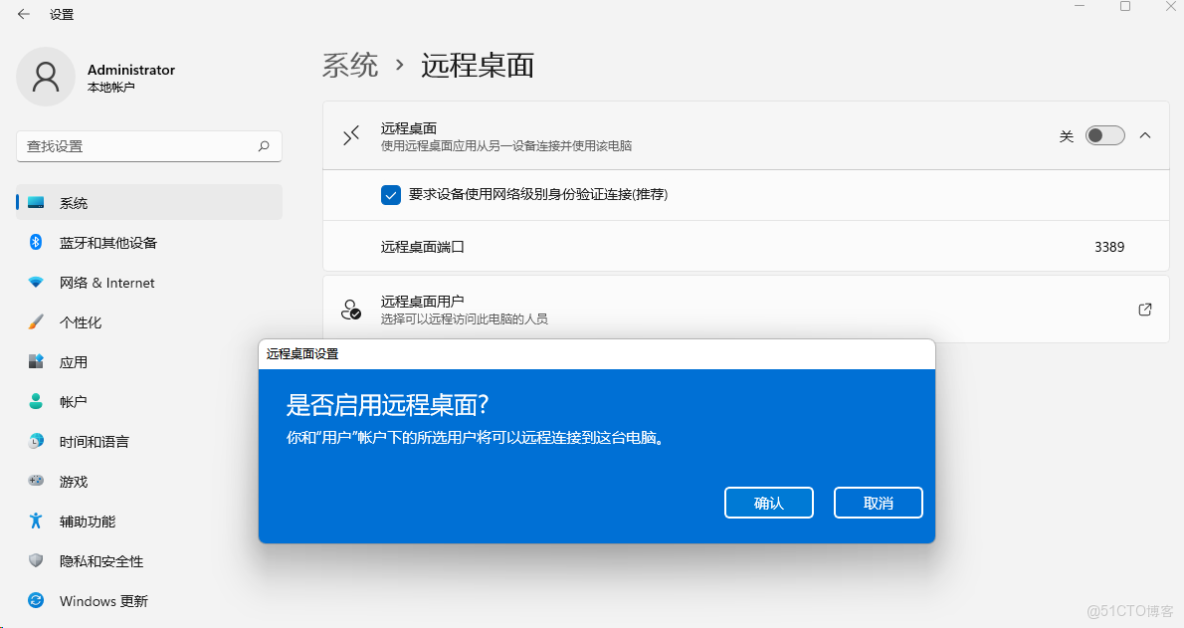Open the 帐户 settings category

(x=73, y=401)
